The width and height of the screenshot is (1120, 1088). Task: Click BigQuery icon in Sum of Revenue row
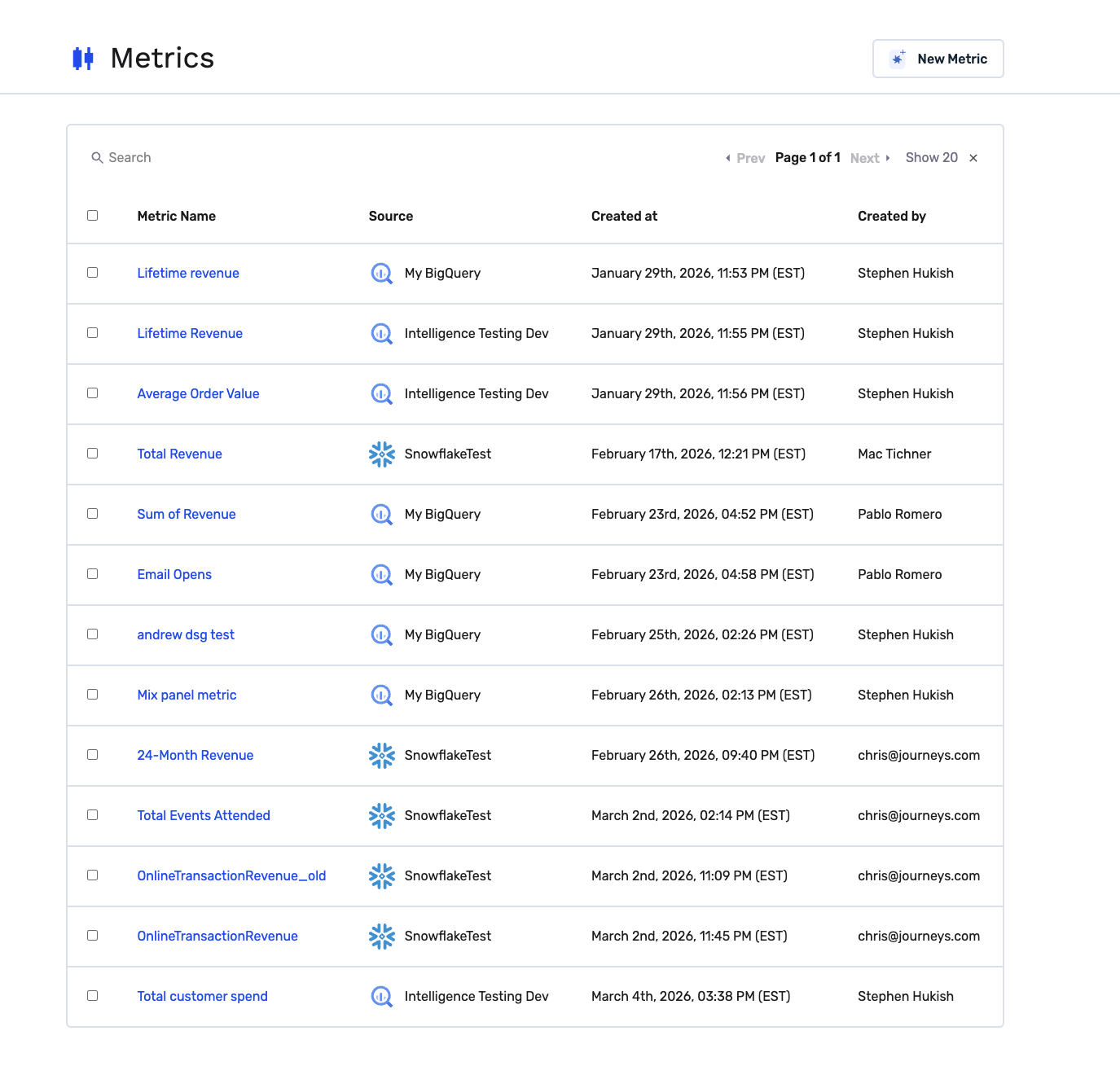[x=382, y=514]
